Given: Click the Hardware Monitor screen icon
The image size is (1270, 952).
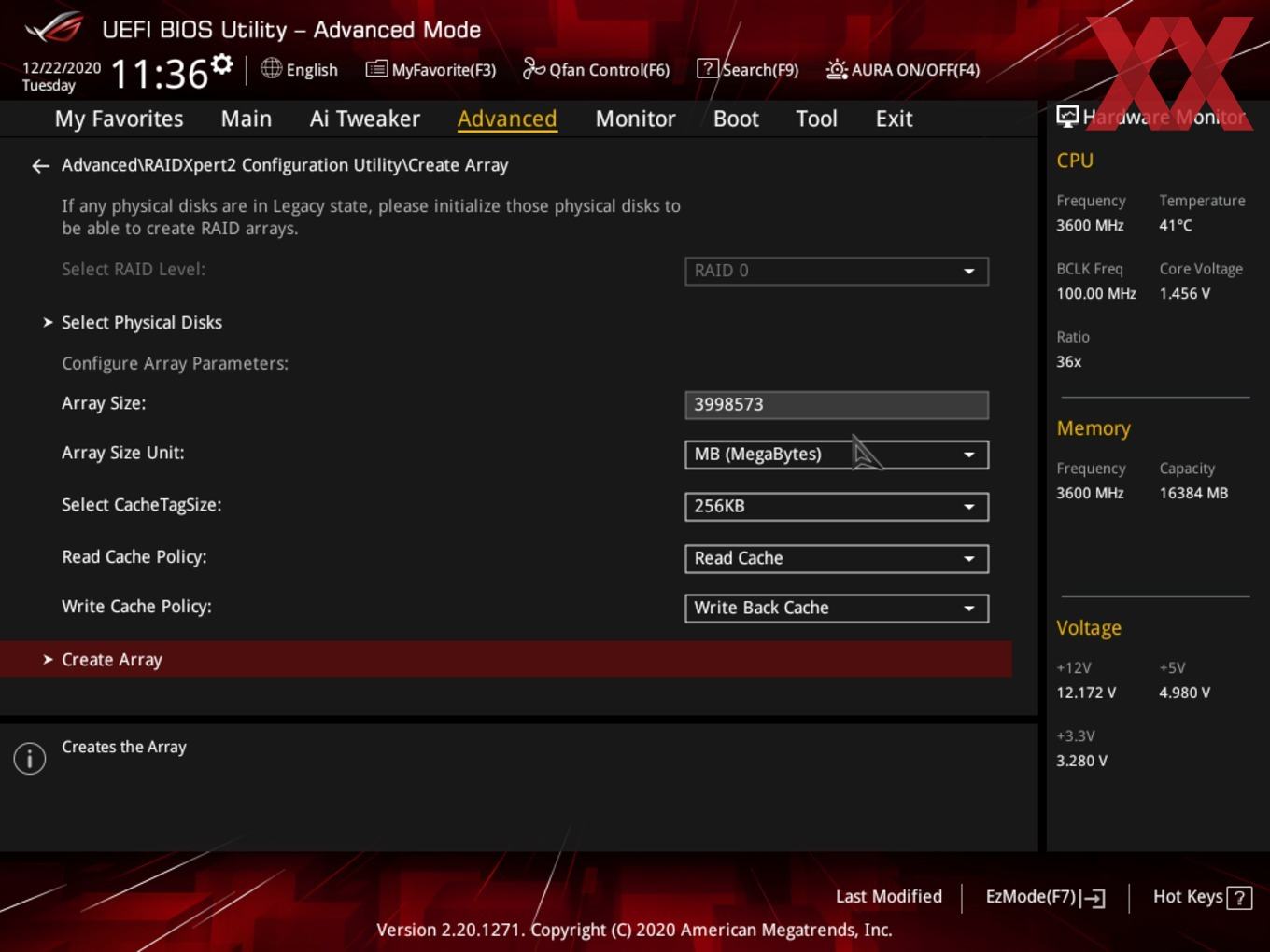Looking at the screenshot, I should [1067, 117].
